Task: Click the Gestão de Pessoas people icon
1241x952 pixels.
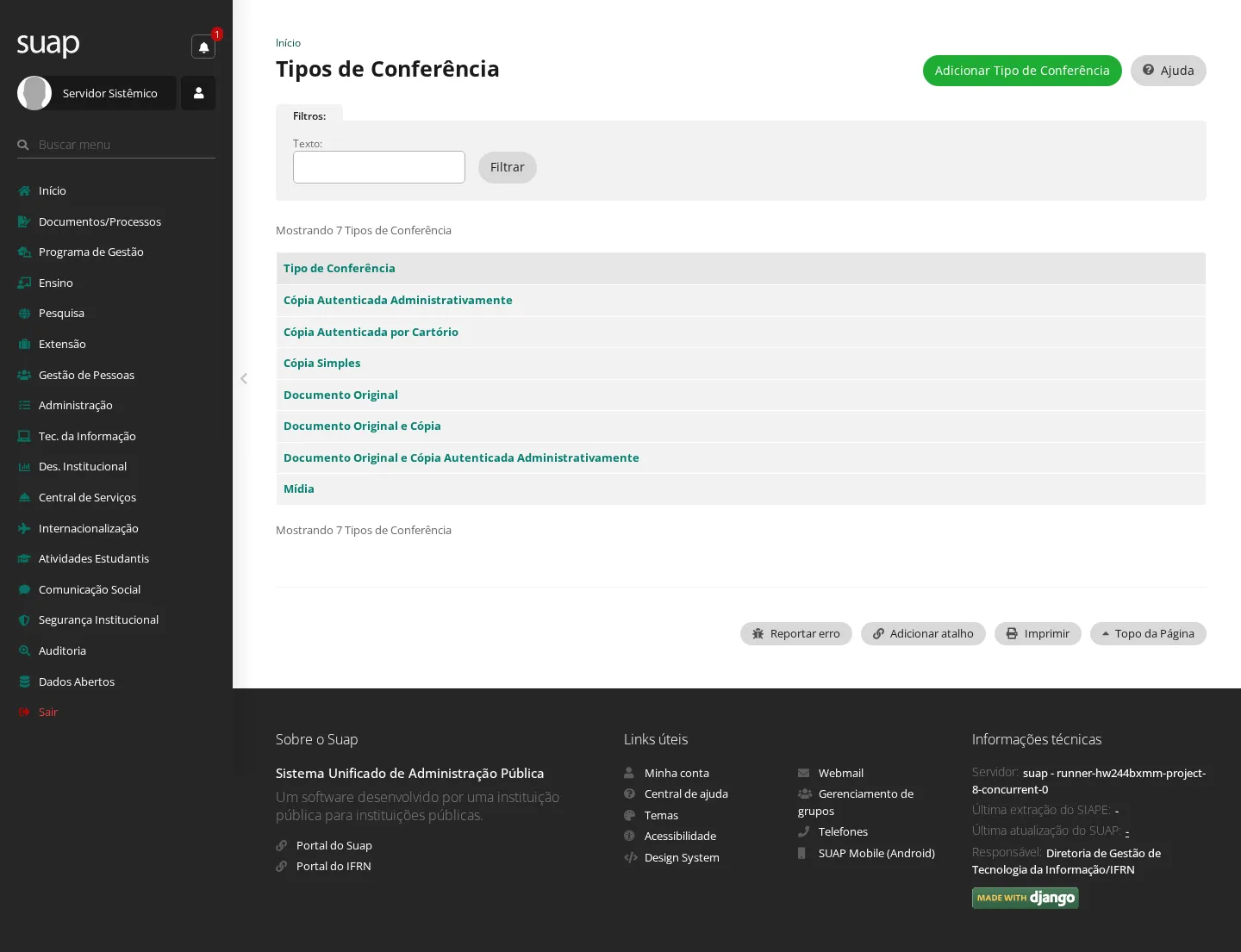Action: (x=24, y=375)
